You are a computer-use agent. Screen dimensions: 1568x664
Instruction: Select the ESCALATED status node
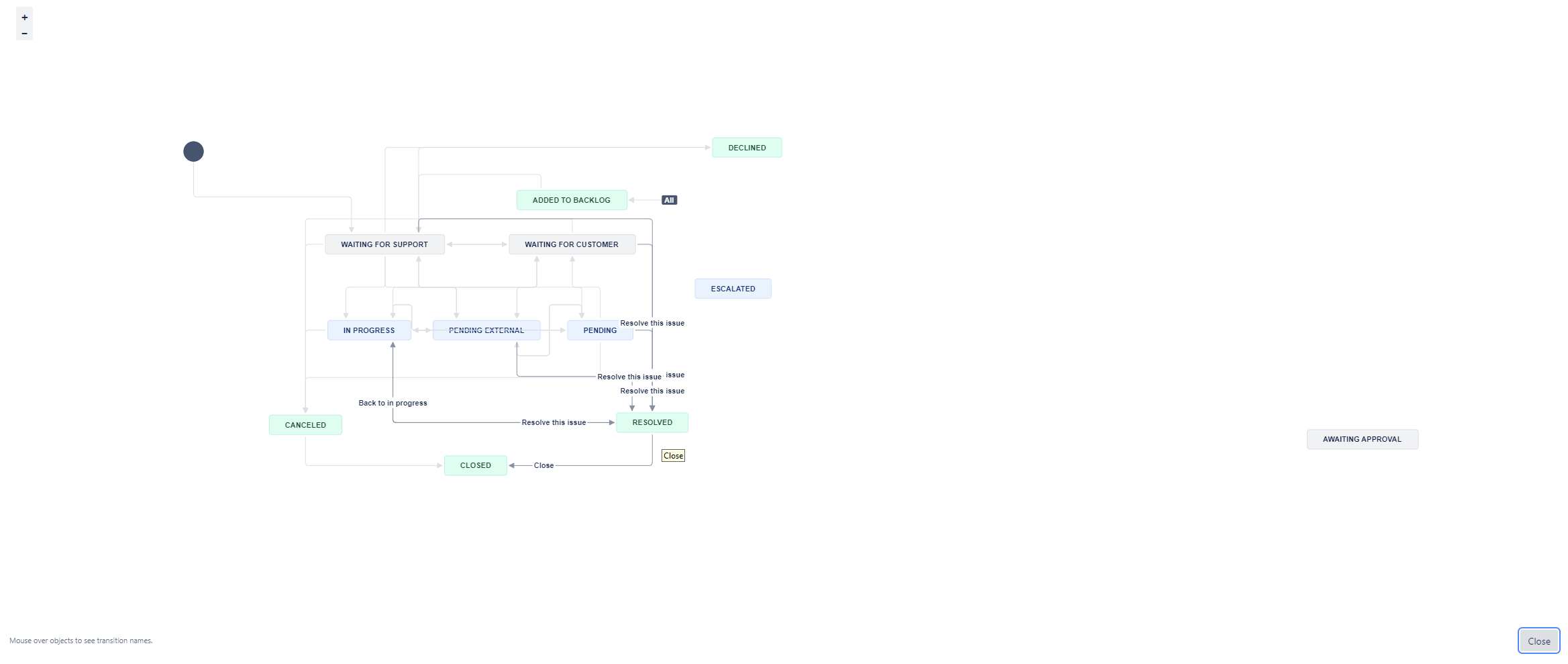[x=733, y=289]
